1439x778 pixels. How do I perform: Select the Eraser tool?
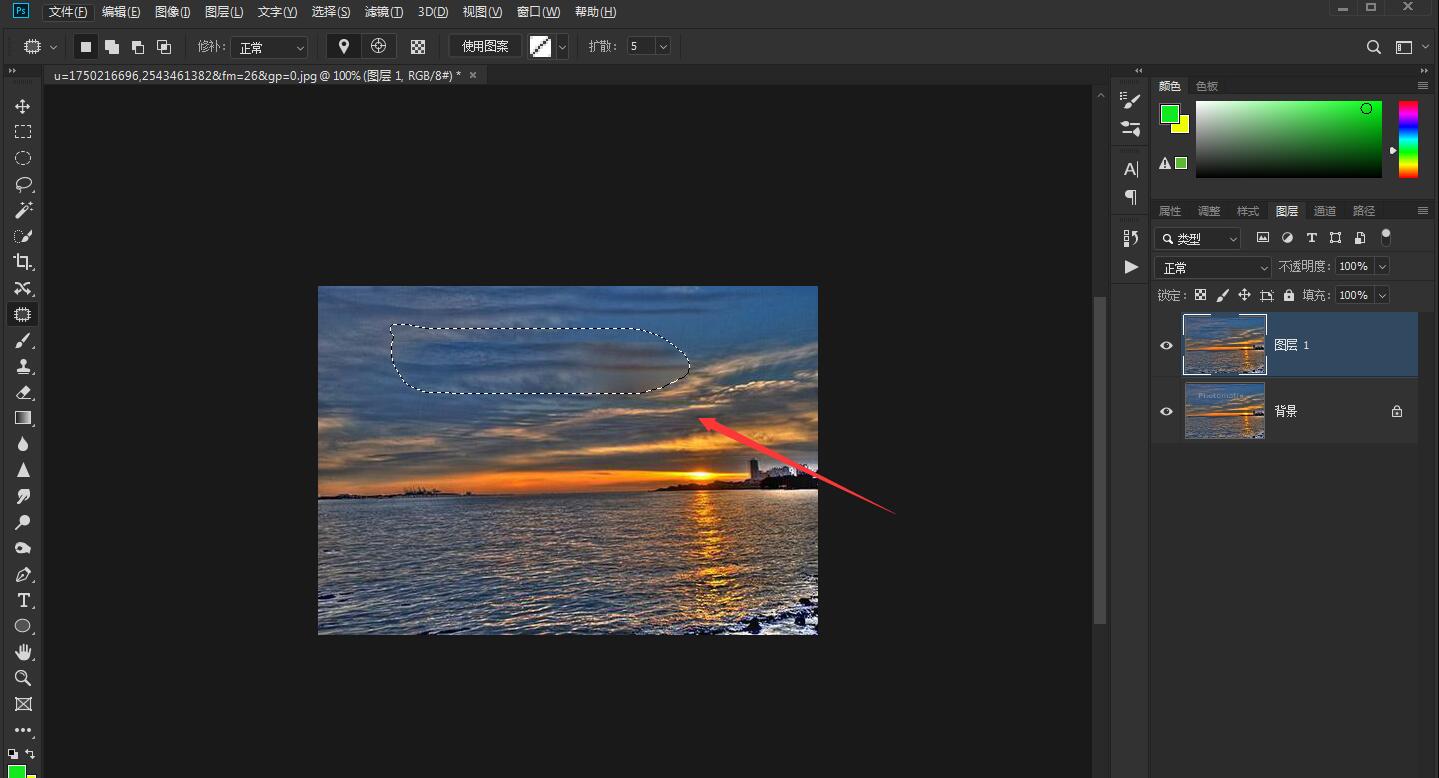pyautogui.click(x=22, y=392)
